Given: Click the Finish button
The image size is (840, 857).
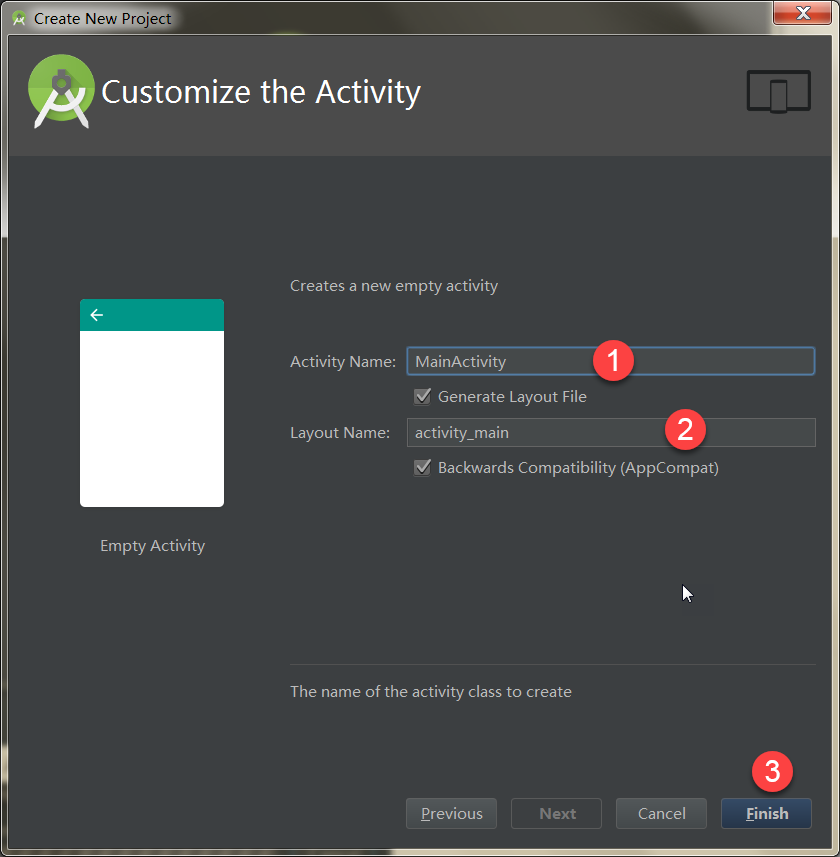Looking at the screenshot, I should point(766,813).
